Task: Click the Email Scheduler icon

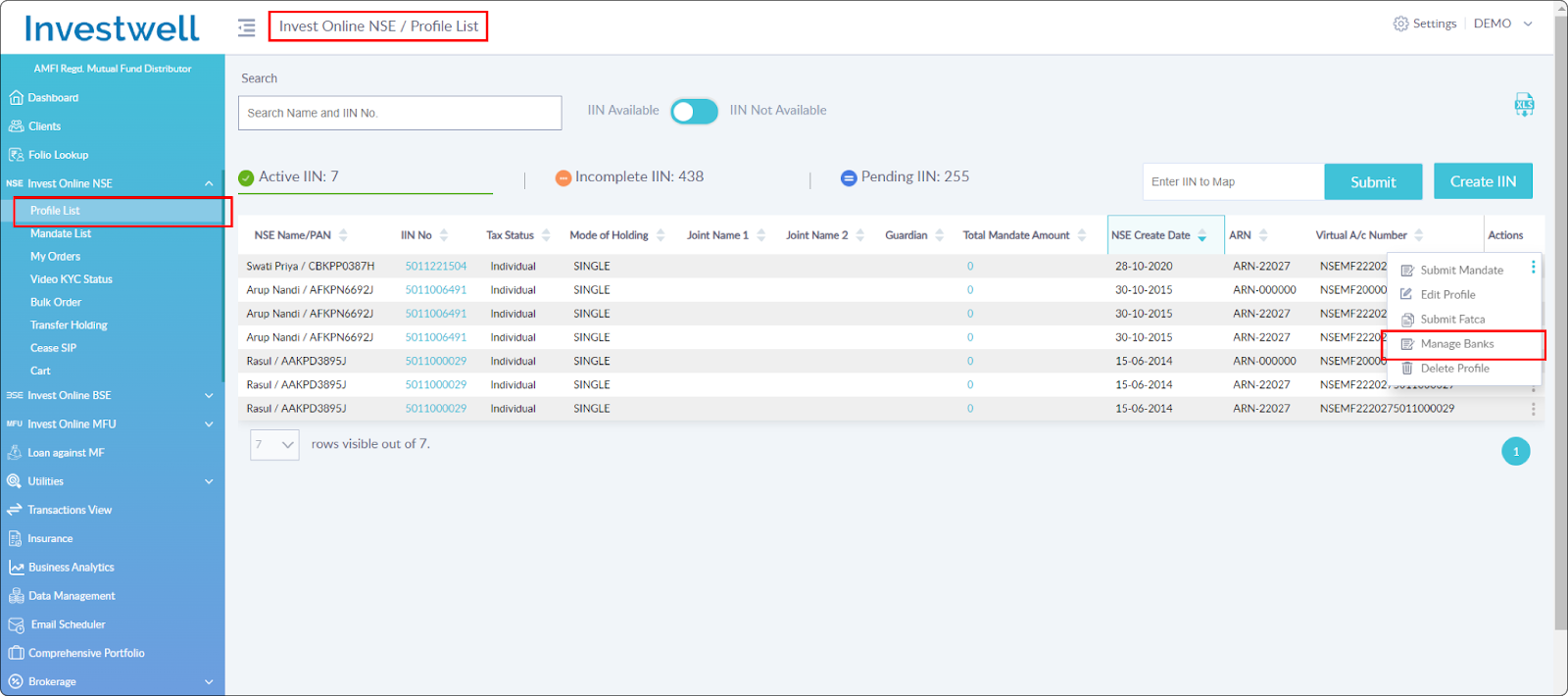Action: click(x=16, y=624)
